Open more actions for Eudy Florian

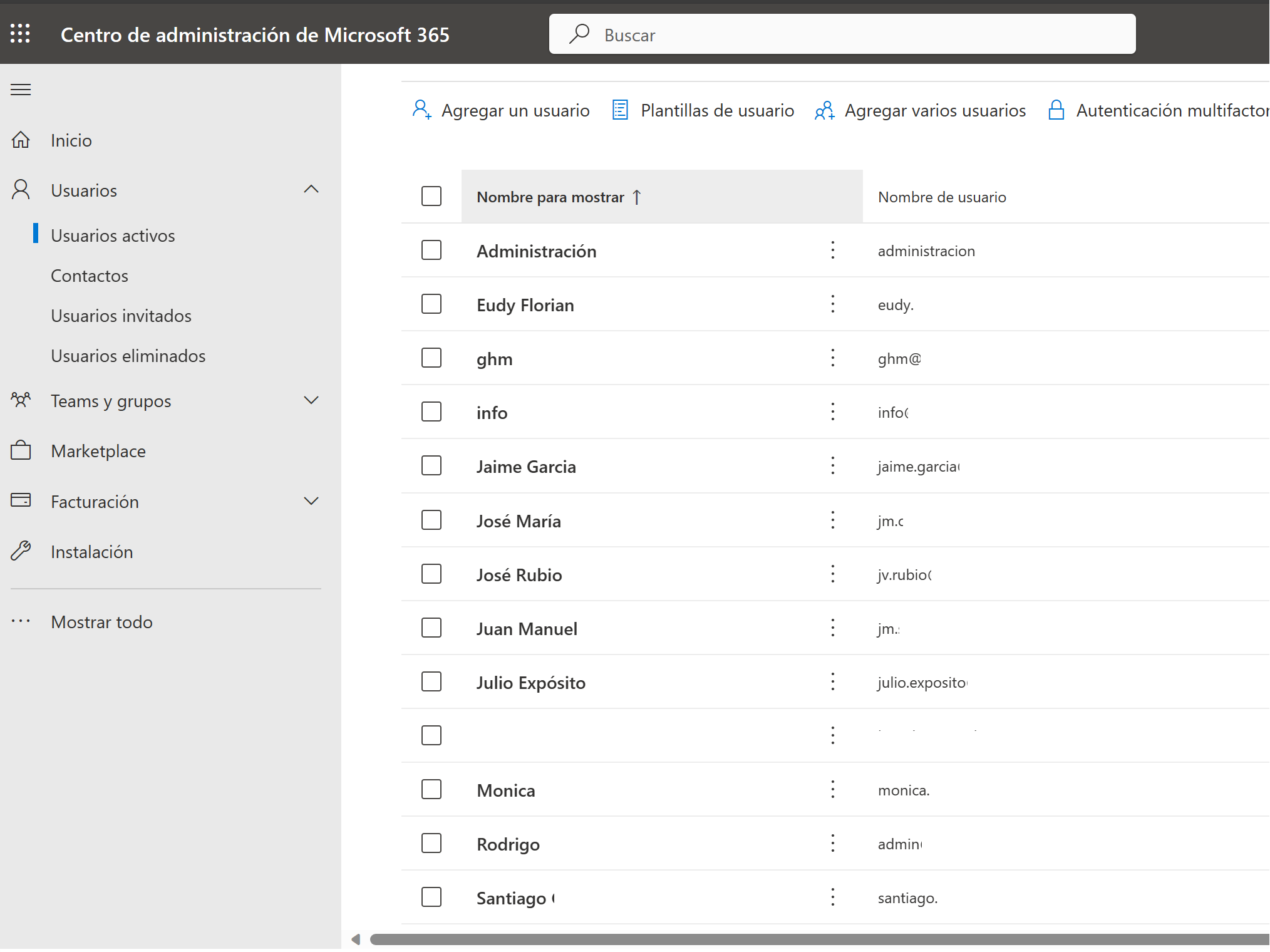point(832,304)
